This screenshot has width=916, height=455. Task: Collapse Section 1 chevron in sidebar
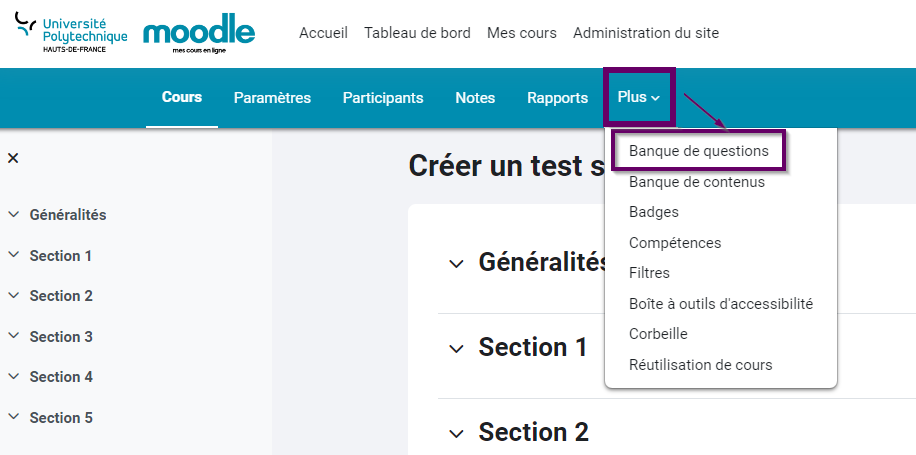pos(13,255)
